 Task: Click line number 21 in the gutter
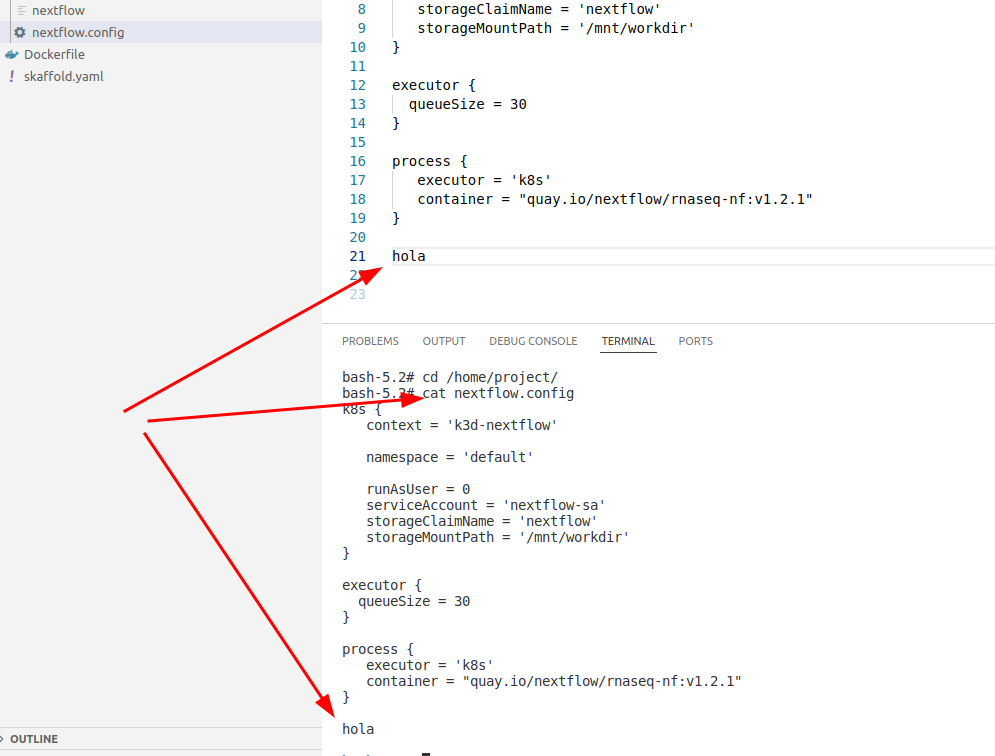click(357, 256)
